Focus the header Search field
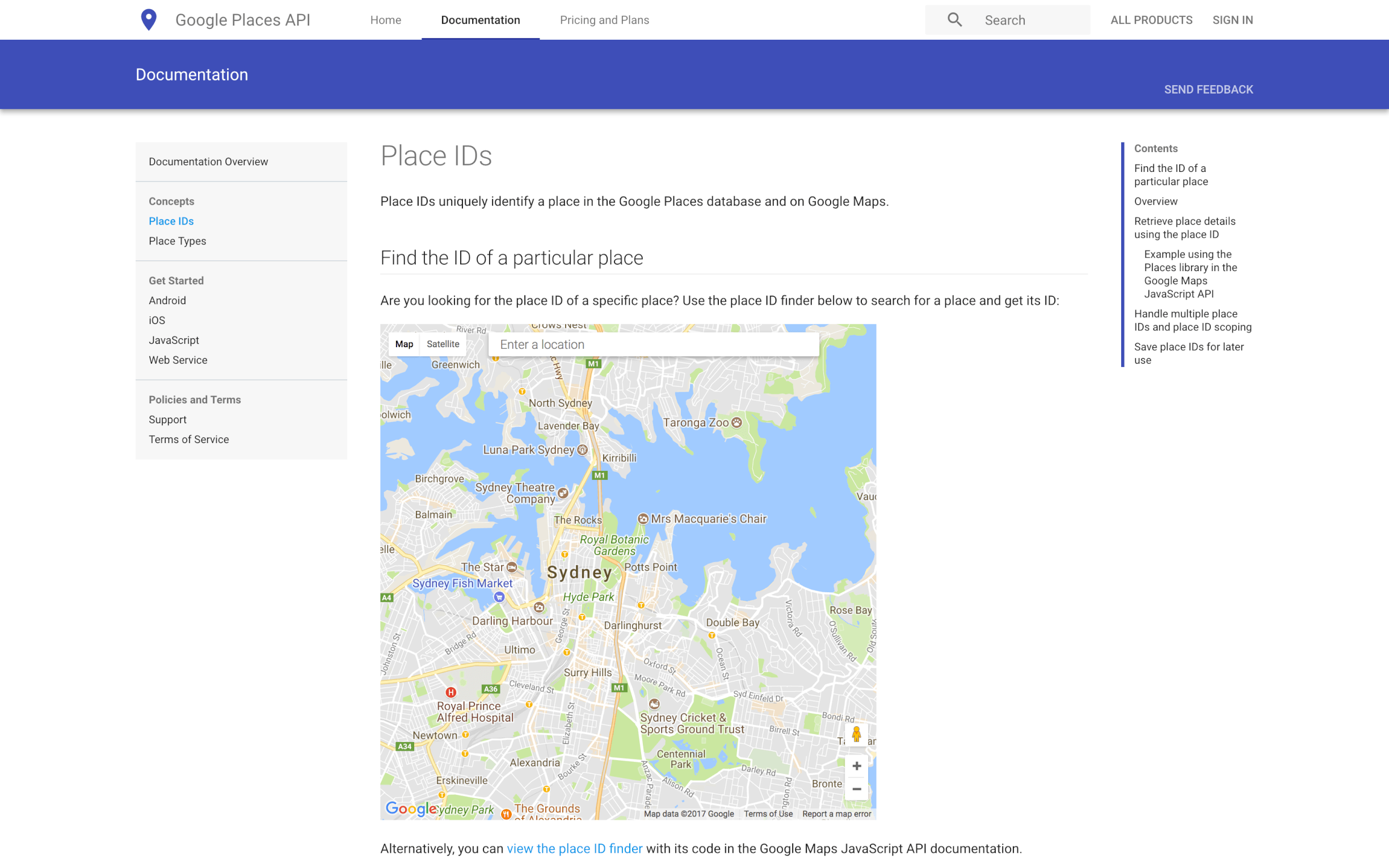The height and width of the screenshot is (868, 1389). click(1007, 20)
